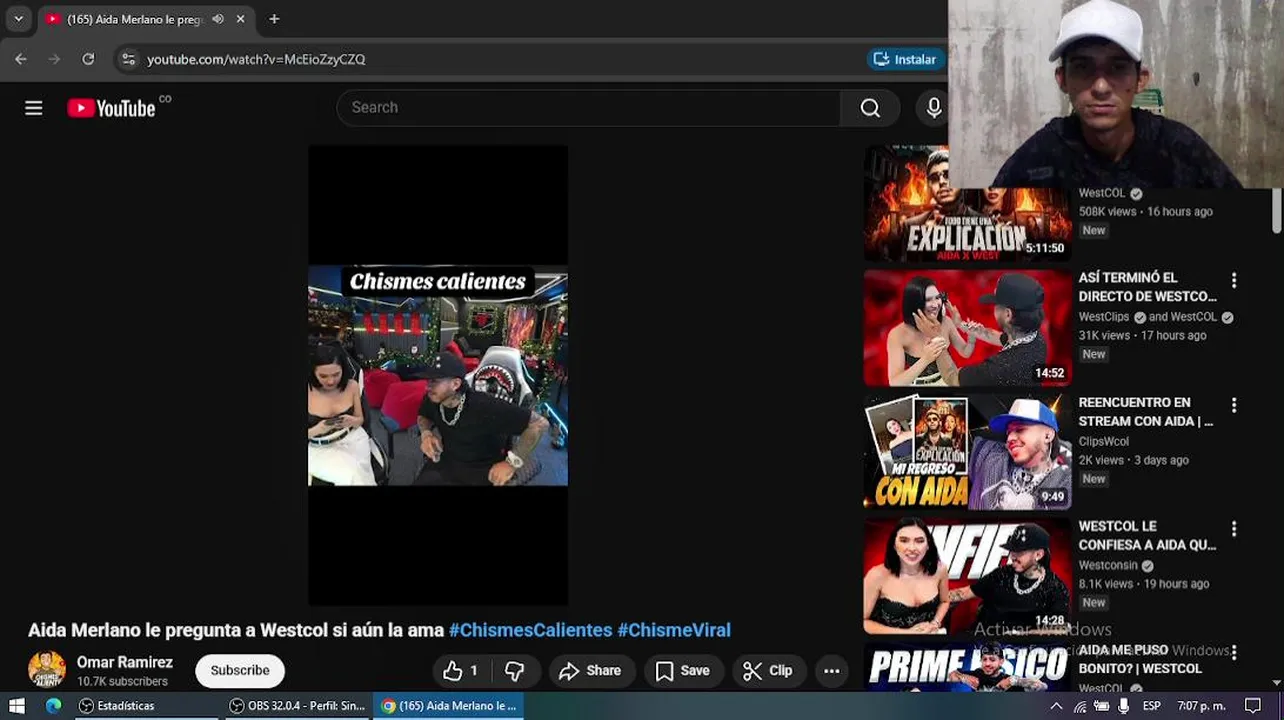Open the tab search dropdown arrow
The height and width of the screenshot is (720, 1284).
18,19
